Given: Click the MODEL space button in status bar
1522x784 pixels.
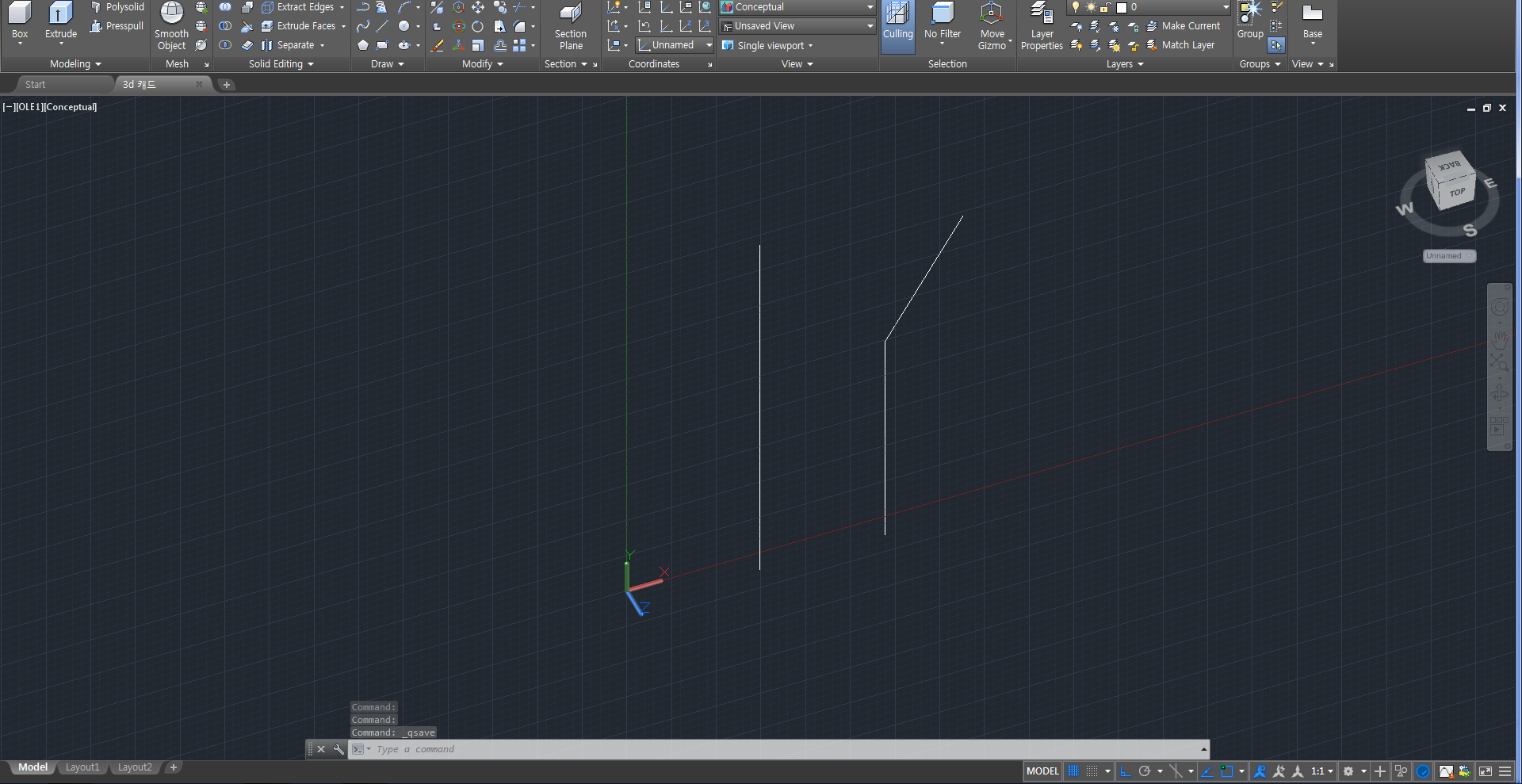Looking at the screenshot, I should pos(1042,771).
